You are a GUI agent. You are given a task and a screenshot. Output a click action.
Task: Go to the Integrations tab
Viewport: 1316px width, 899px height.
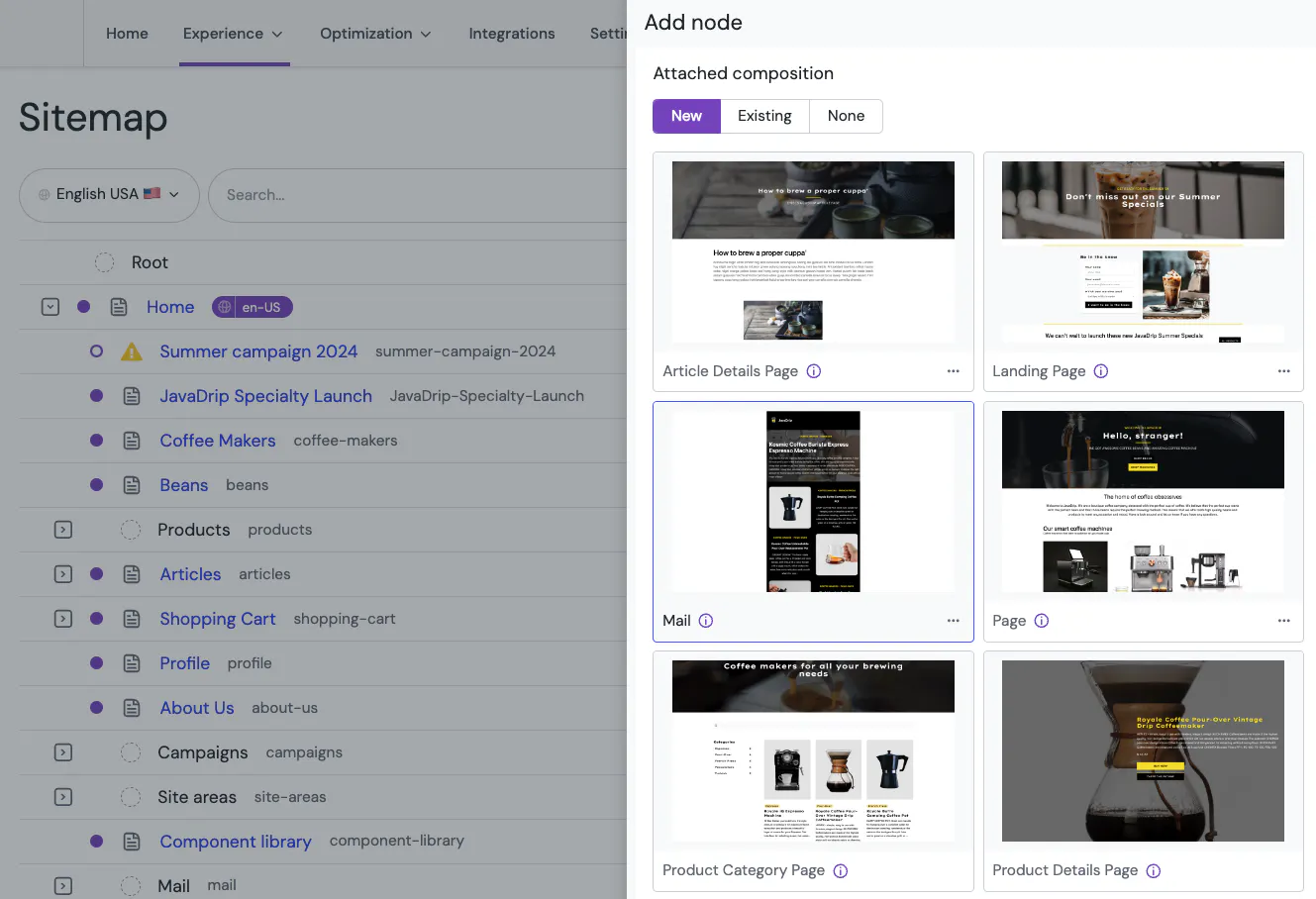click(511, 34)
